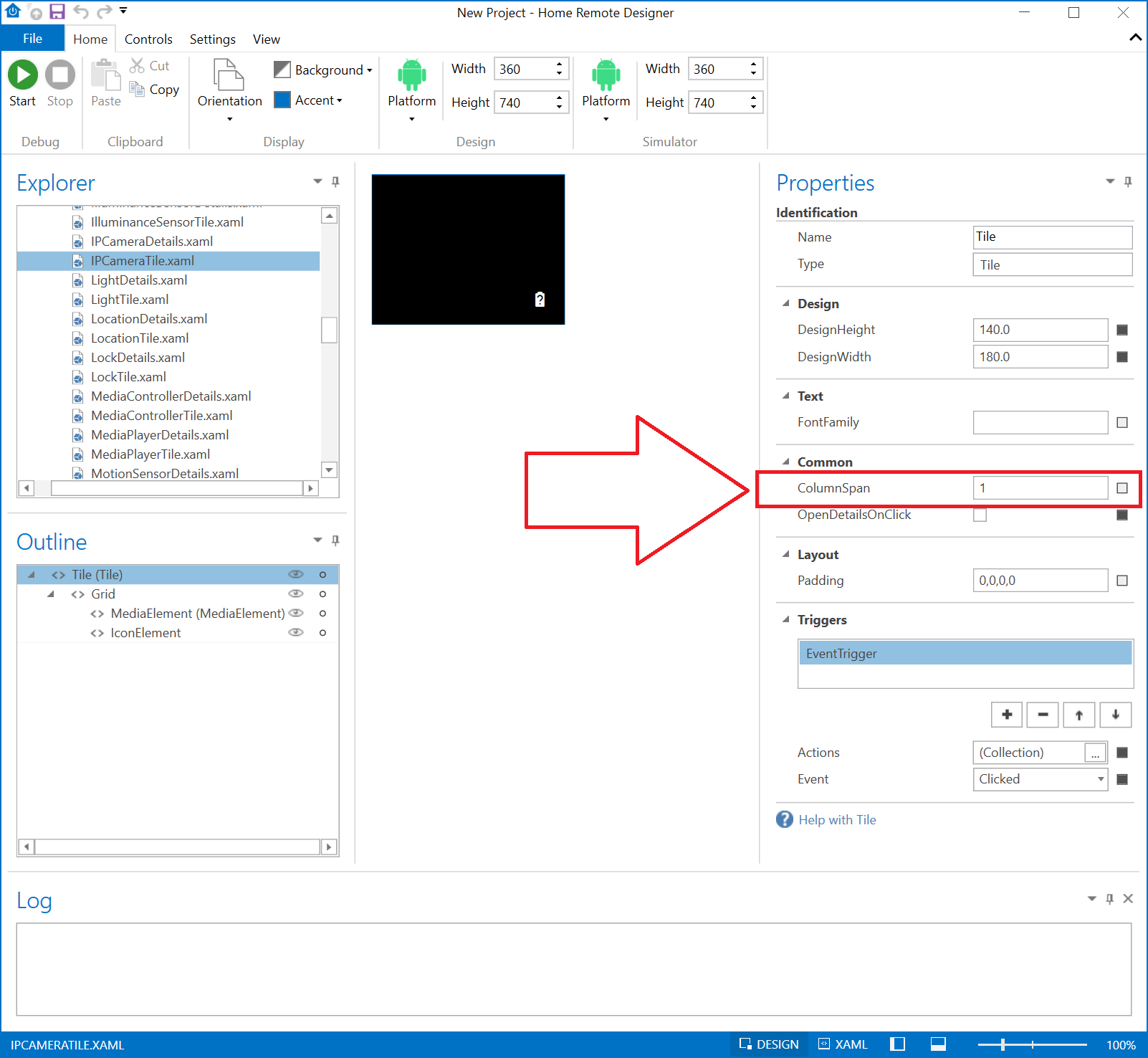This screenshot has height=1058, width=1148.
Task: Click the Paste clipboard icon
Action: 105,74
